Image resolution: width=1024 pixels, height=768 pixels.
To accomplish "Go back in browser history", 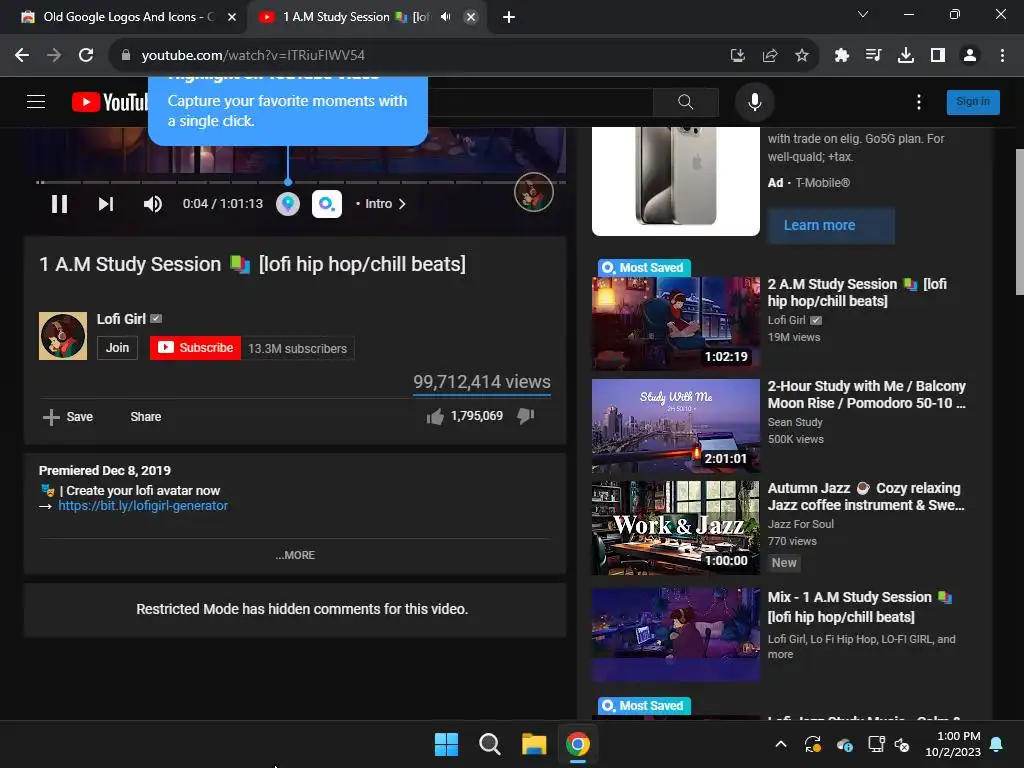I will tap(22, 56).
